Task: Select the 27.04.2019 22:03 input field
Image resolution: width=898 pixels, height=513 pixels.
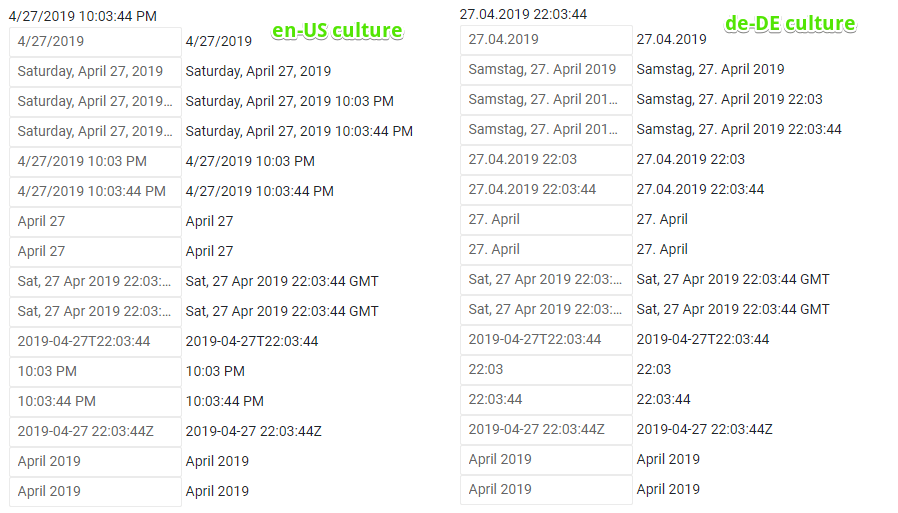Action: pos(546,160)
